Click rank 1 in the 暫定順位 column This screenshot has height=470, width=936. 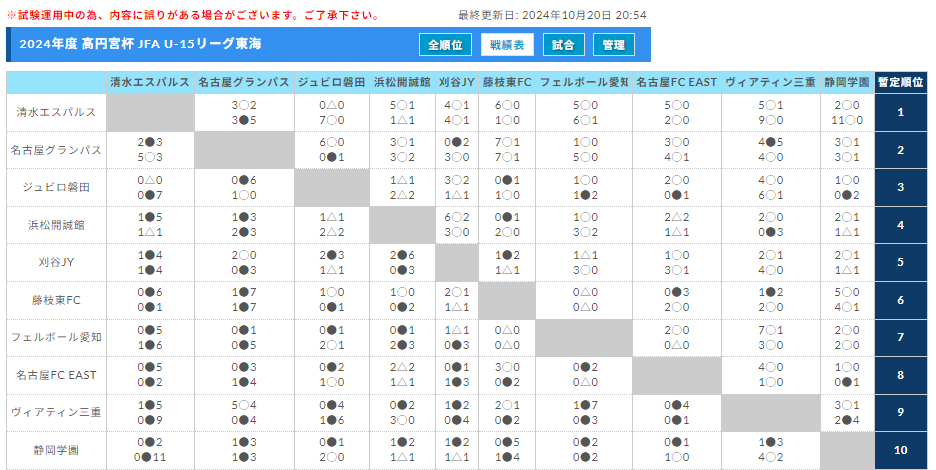coord(900,112)
